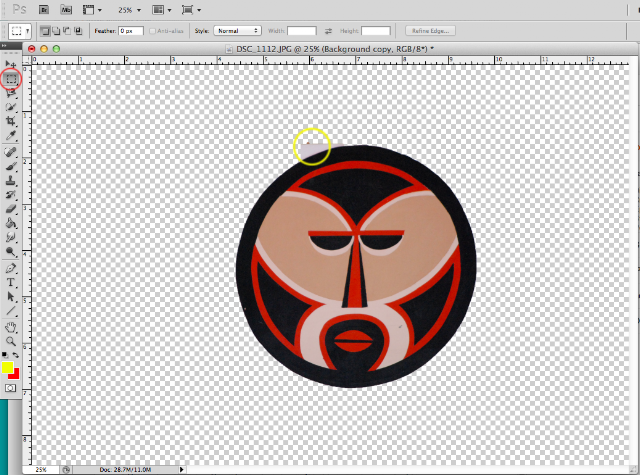
Task: Select the Paint Bucket tool
Action: click(x=11, y=223)
